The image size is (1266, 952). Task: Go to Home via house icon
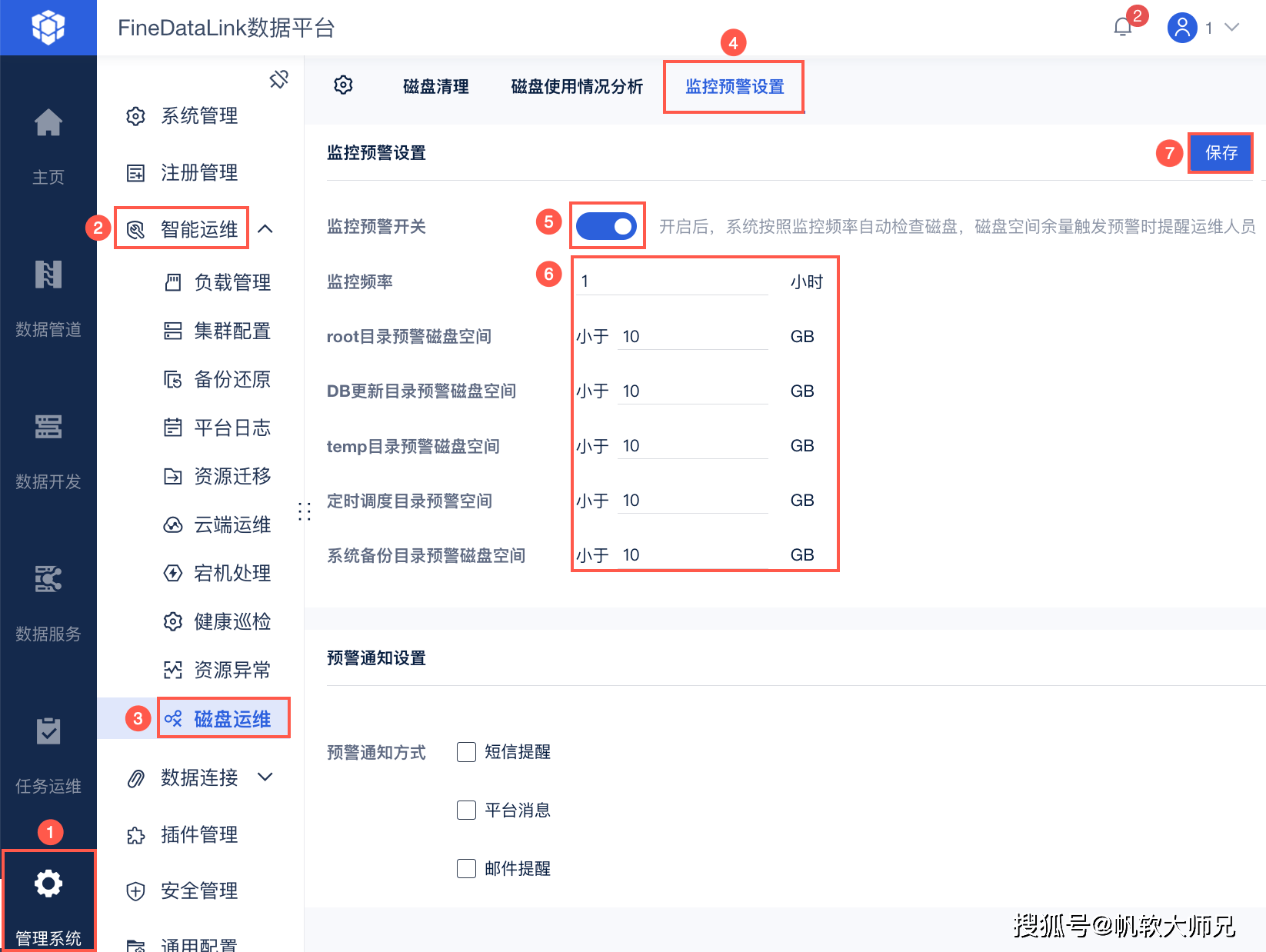[x=48, y=123]
